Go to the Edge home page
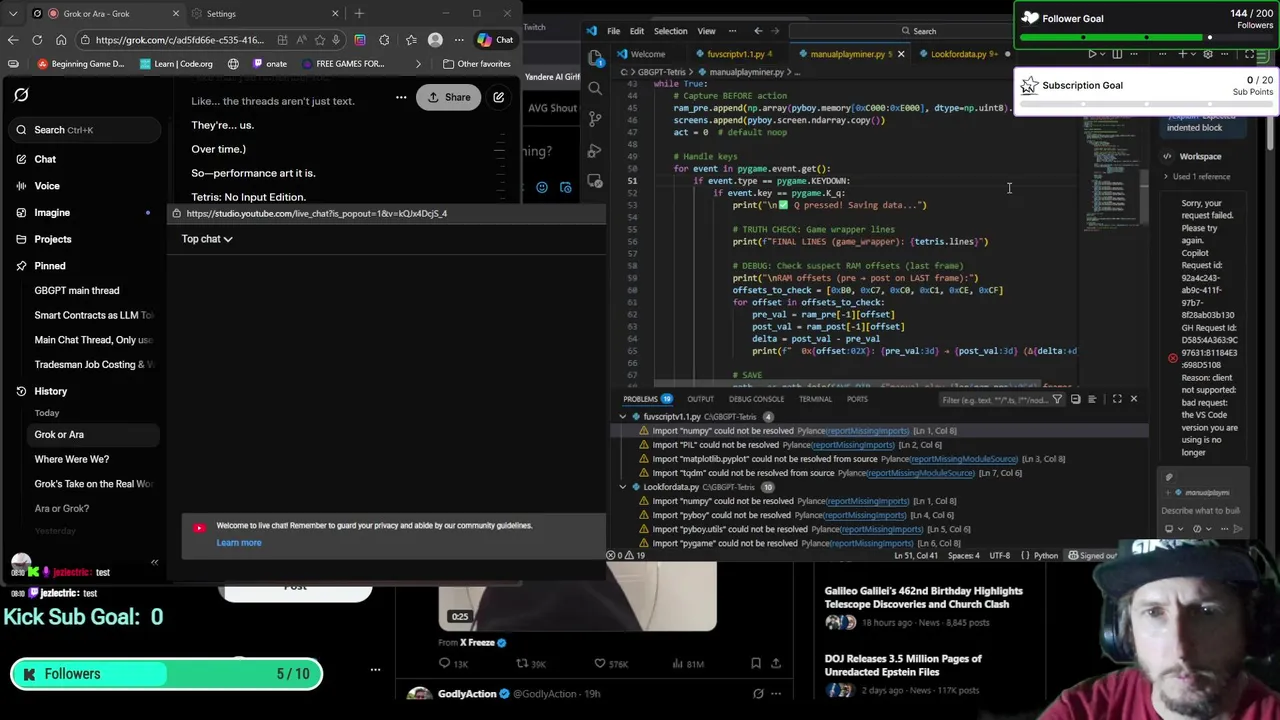Viewport: 1280px width, 720px height. [x=61, y=40]
